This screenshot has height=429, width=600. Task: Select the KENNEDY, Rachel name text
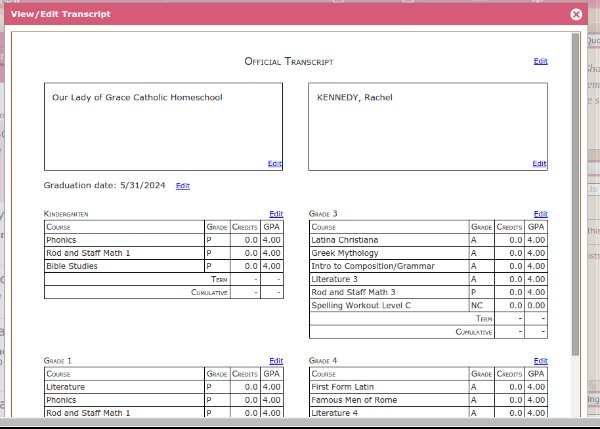click(x=354, y=97)
